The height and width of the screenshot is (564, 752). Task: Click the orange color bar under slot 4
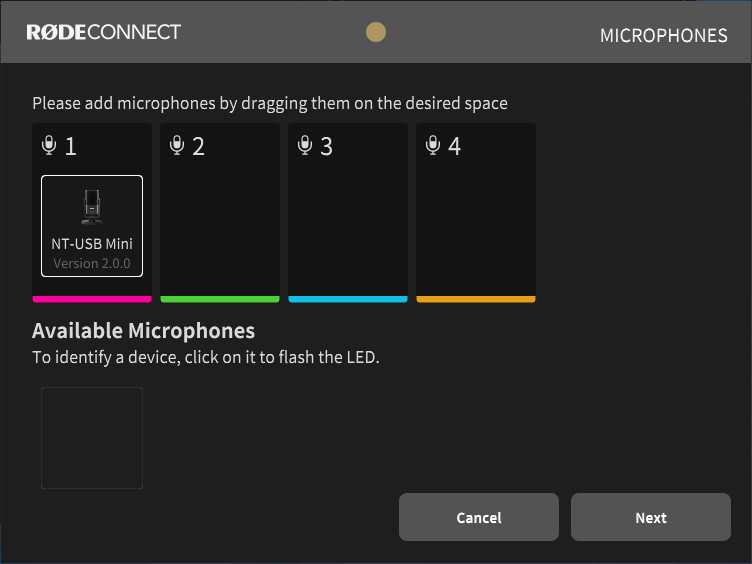point(476,298)
